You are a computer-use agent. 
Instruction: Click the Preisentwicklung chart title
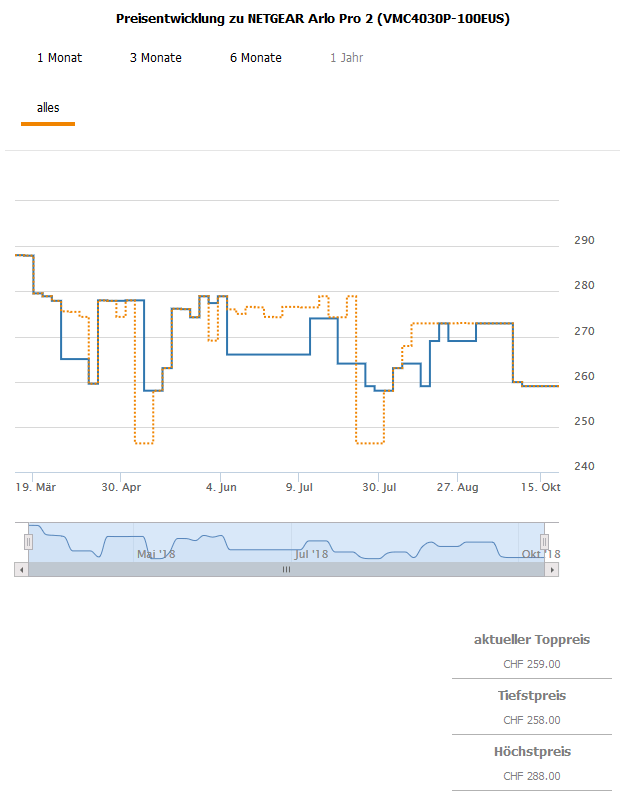tap(313, 19)
